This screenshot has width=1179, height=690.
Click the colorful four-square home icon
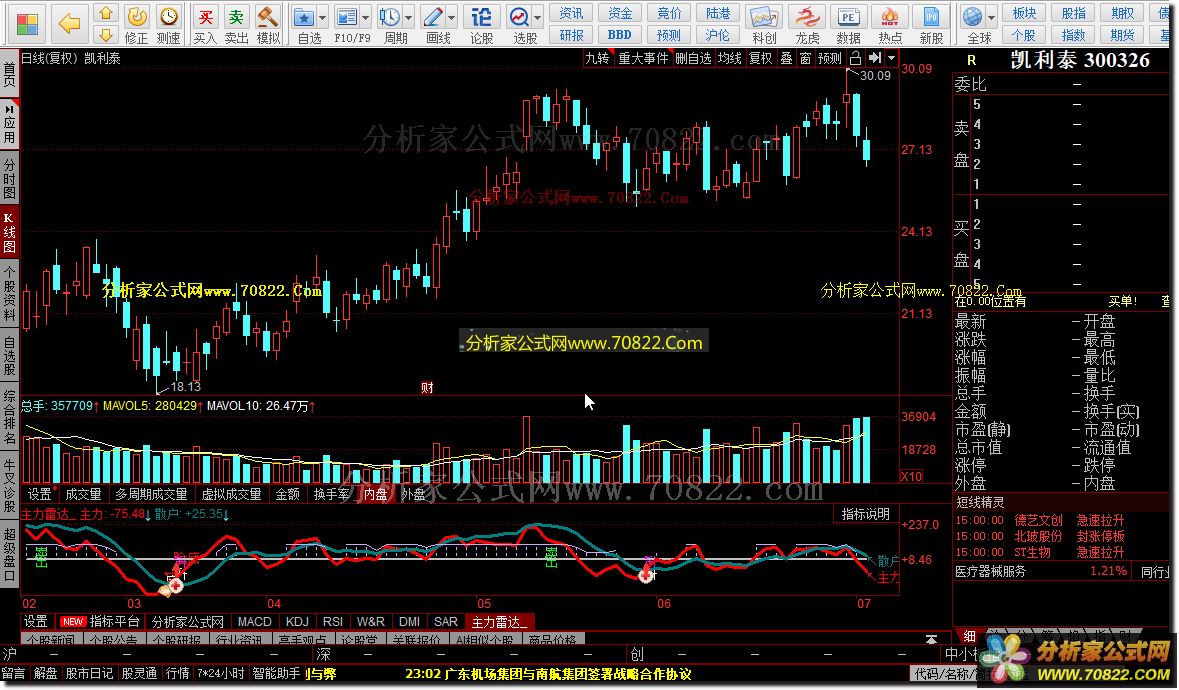[x=27, y=23]
